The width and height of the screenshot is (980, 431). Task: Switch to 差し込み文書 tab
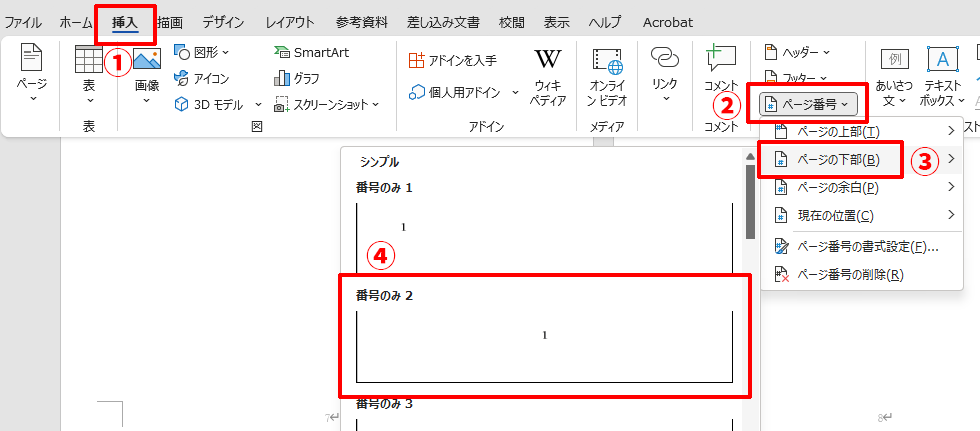coord(443,23)
